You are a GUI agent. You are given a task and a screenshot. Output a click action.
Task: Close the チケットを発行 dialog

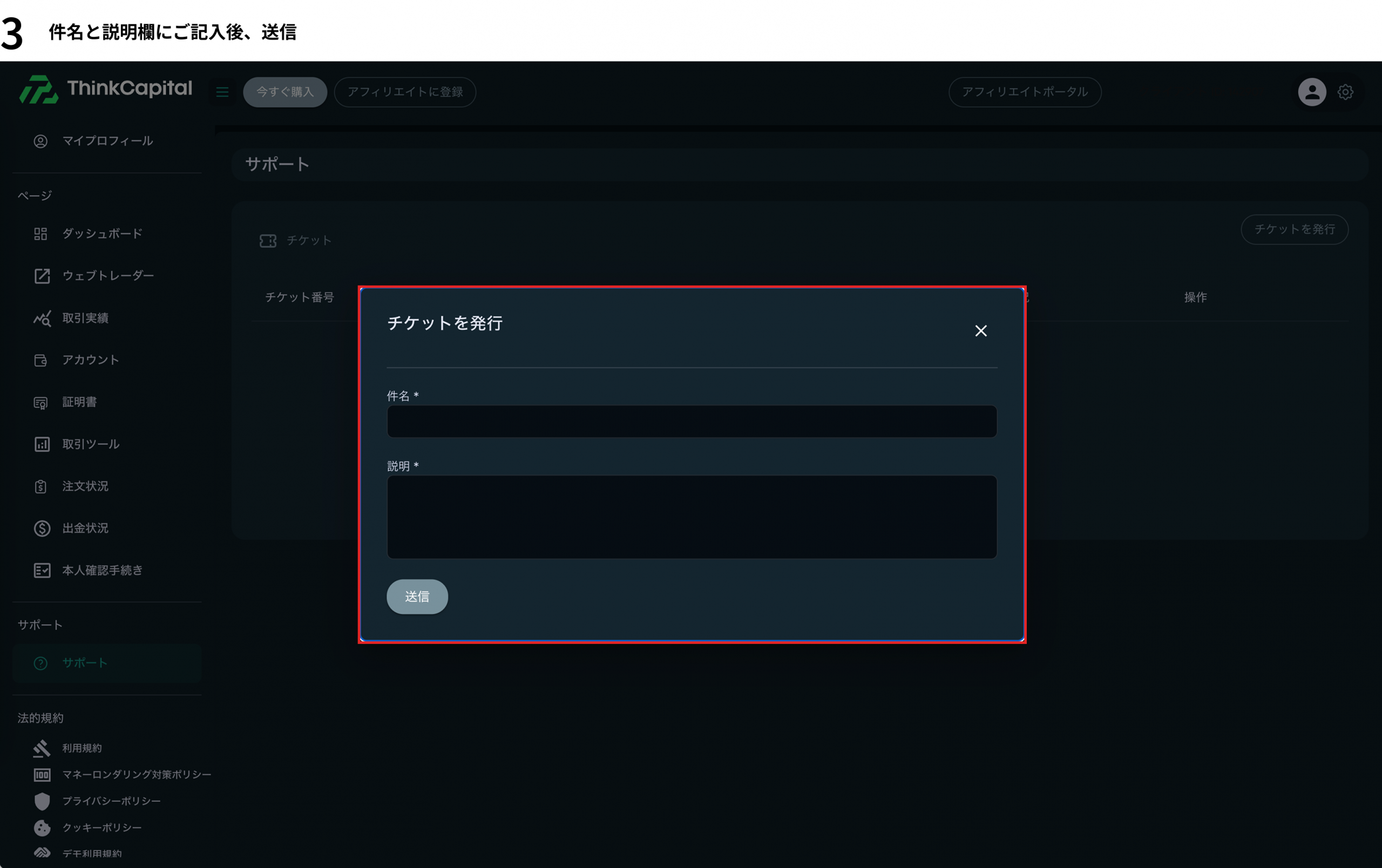tap(980, 331)
